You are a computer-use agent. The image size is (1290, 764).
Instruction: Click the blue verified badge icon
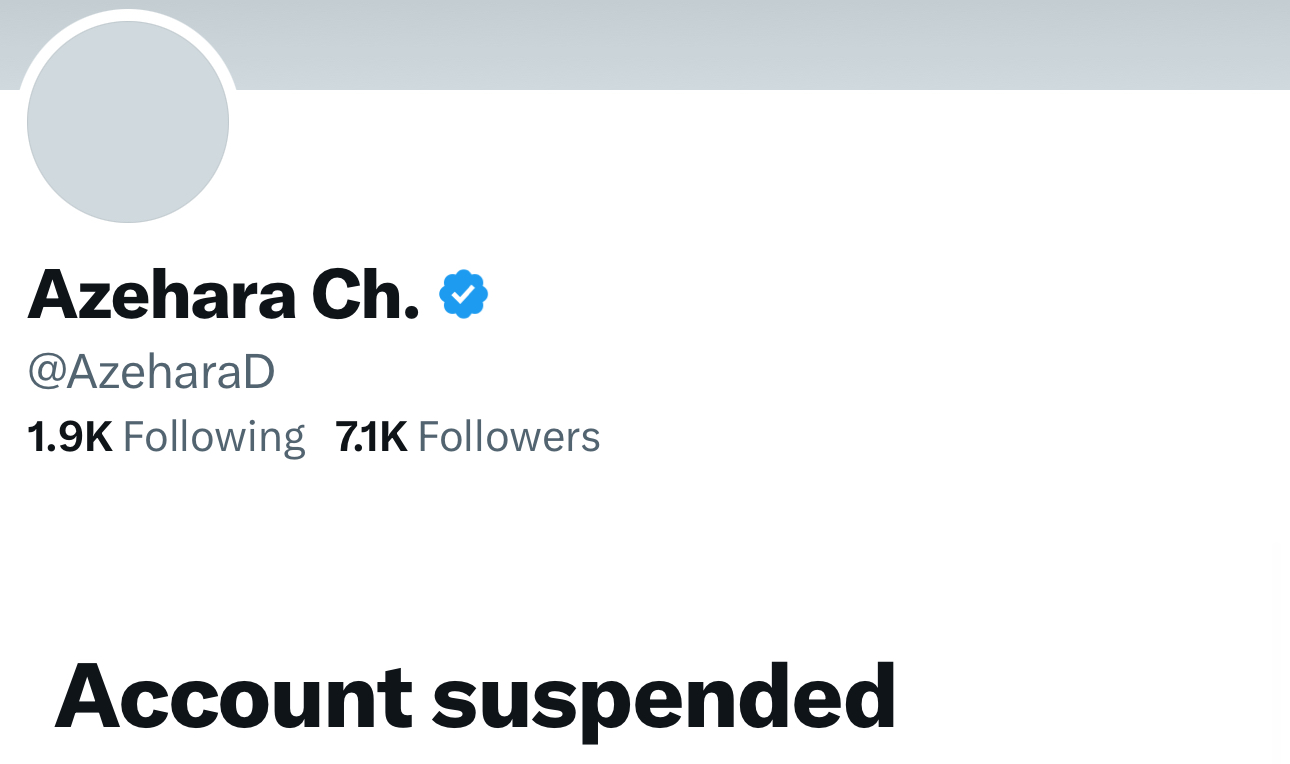coord(463,294)
